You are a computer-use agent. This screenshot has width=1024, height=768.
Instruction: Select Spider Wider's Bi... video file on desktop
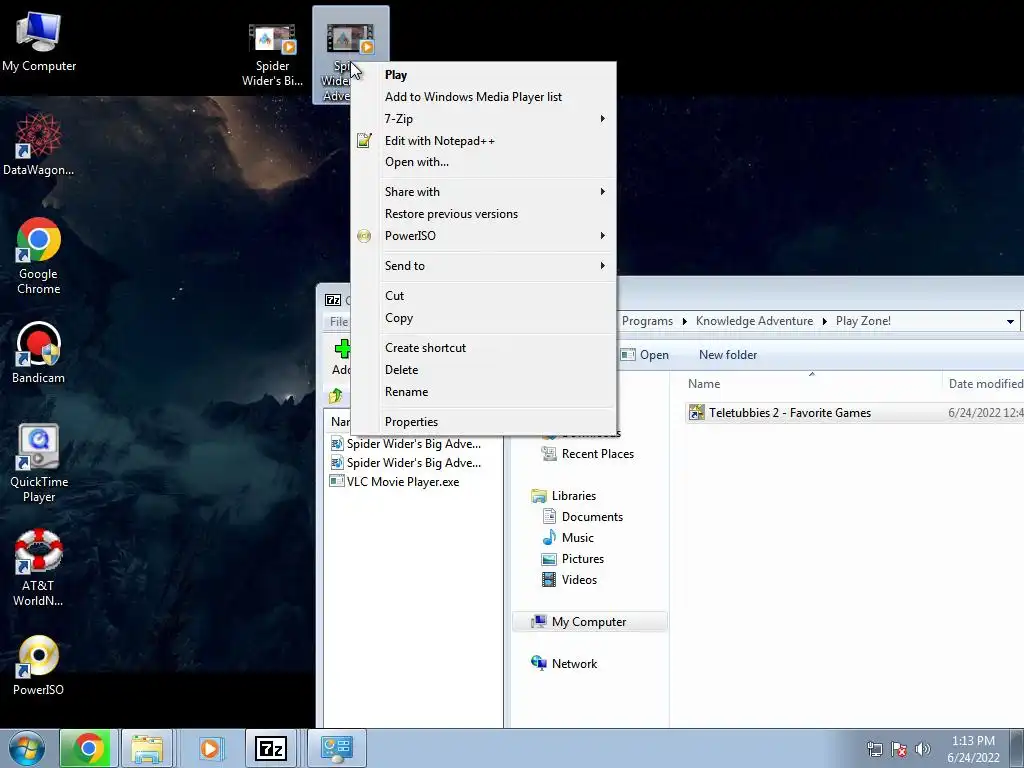pyautogui.click(x=272, y=55)
